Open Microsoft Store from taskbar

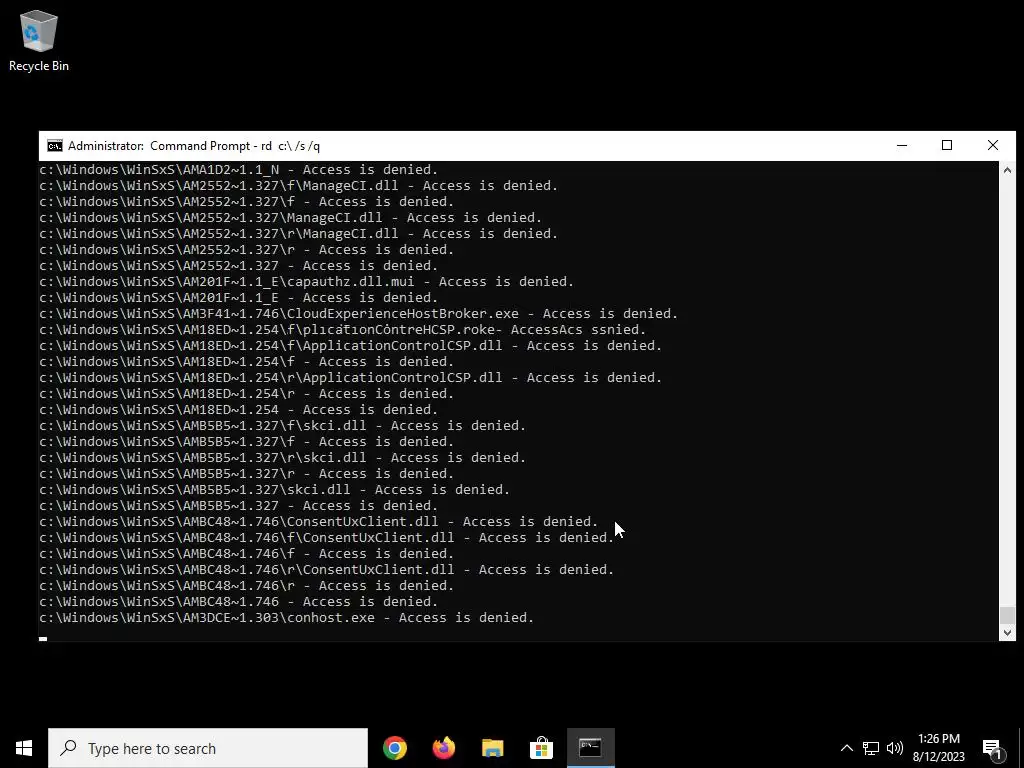click(541, 748)
